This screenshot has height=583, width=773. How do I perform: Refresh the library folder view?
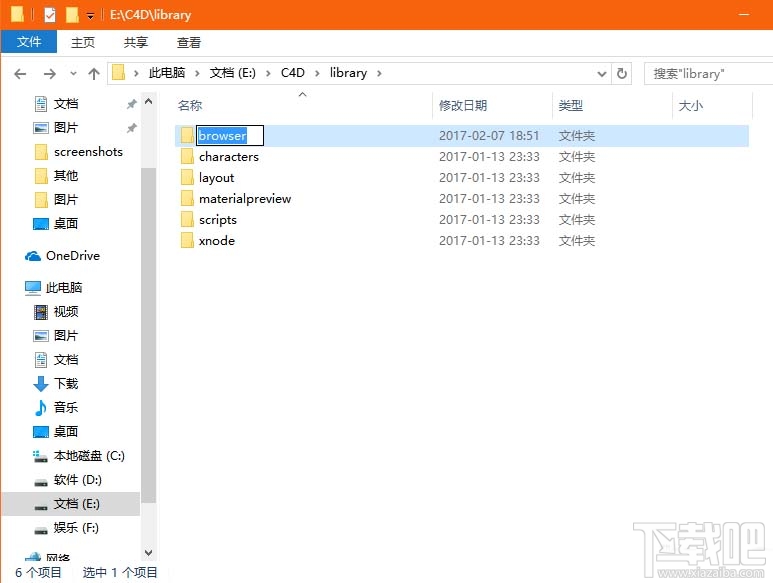click(x=622, y=73)
